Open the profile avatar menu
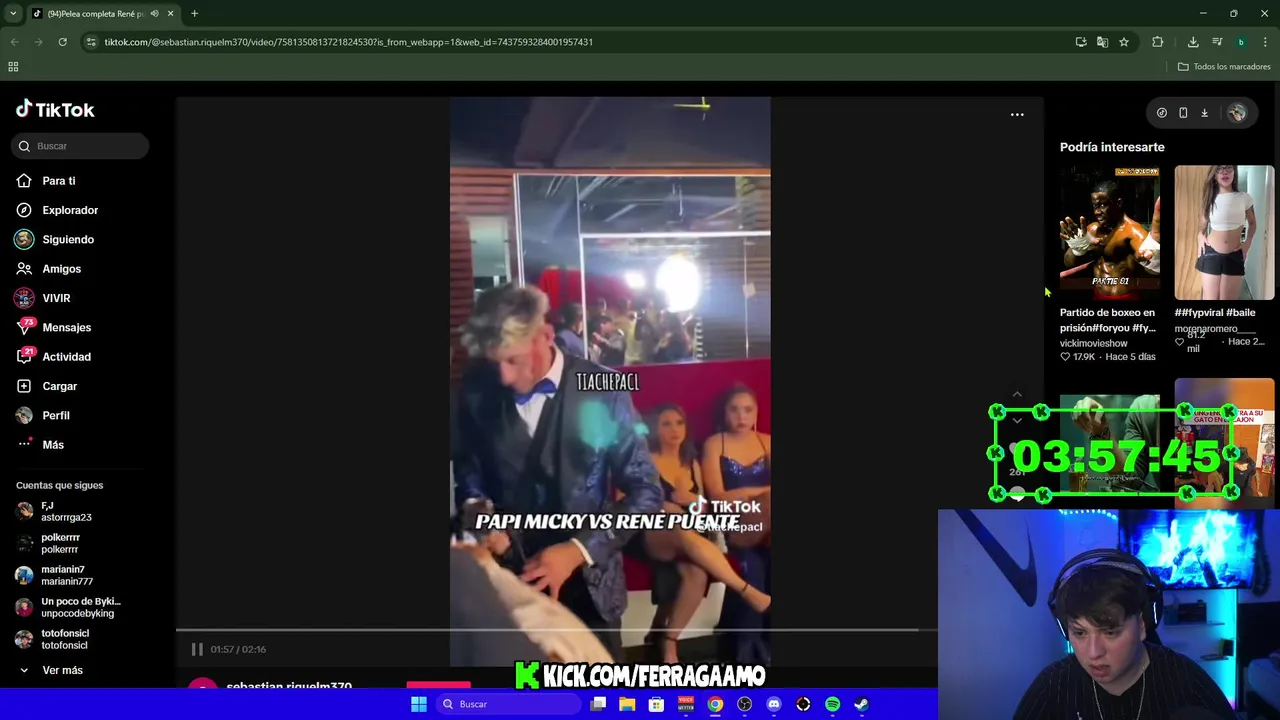Image resolution: width=1280 pixels, height=720 pixels. point(1237,113)
